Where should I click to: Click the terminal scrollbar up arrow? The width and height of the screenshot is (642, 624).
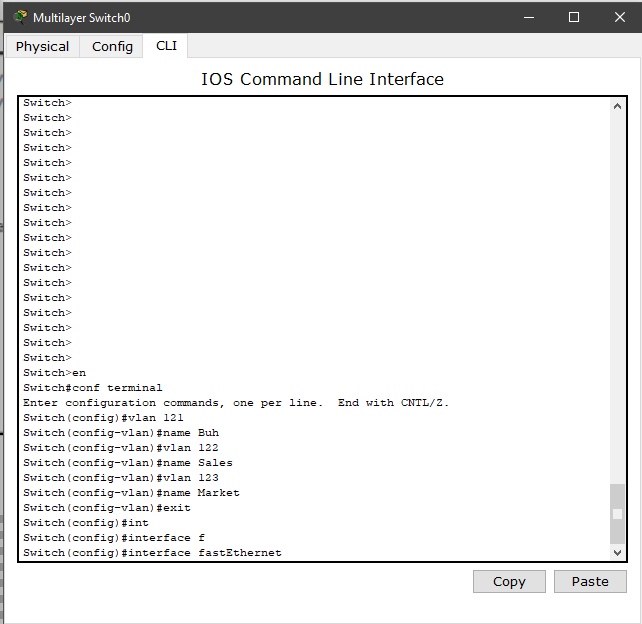(617, 106)
